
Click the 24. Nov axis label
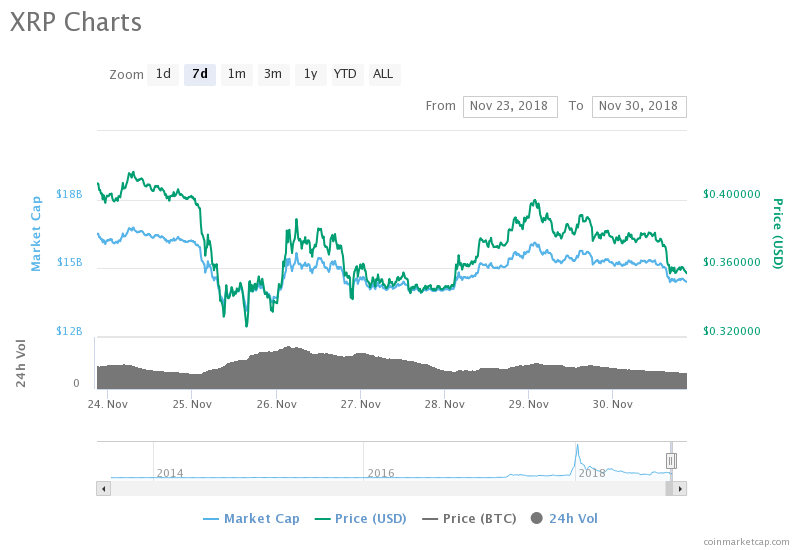pos(108,404)
